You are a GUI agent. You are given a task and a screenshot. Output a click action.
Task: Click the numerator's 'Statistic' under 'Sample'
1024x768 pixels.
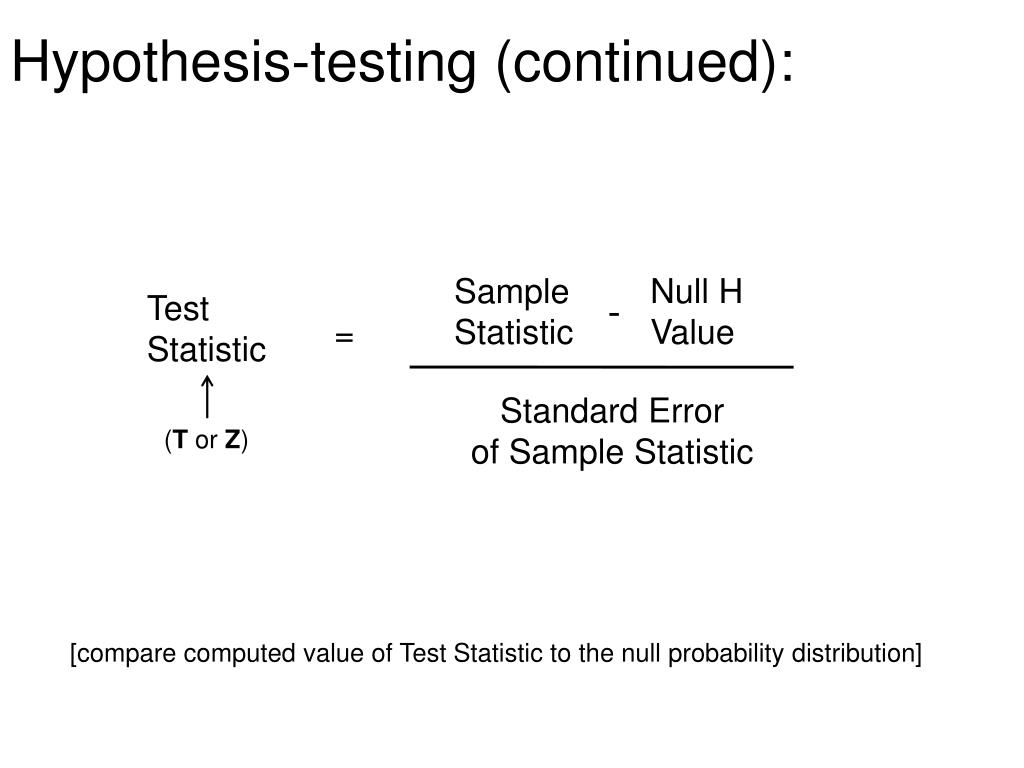(513, 332)
